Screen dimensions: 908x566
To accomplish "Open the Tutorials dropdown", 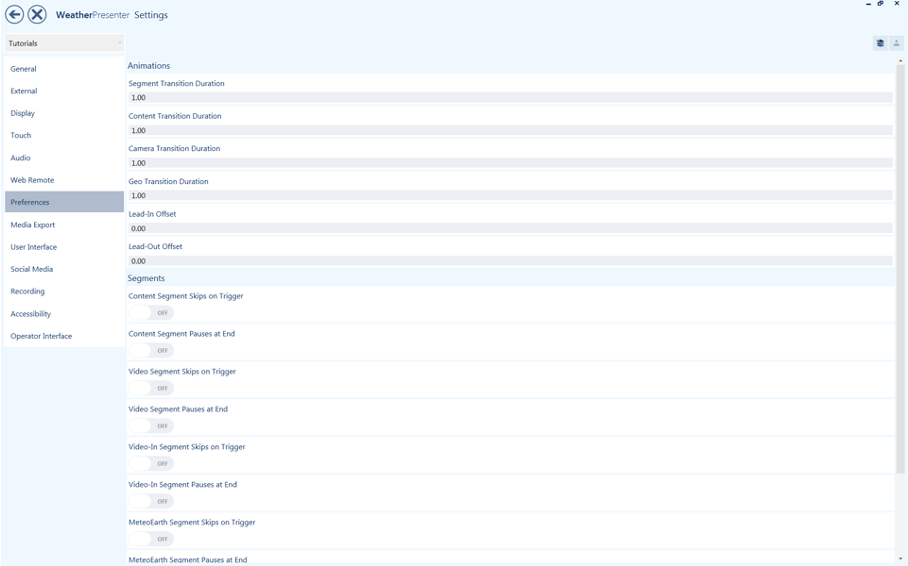I will [x=65, y=43].
